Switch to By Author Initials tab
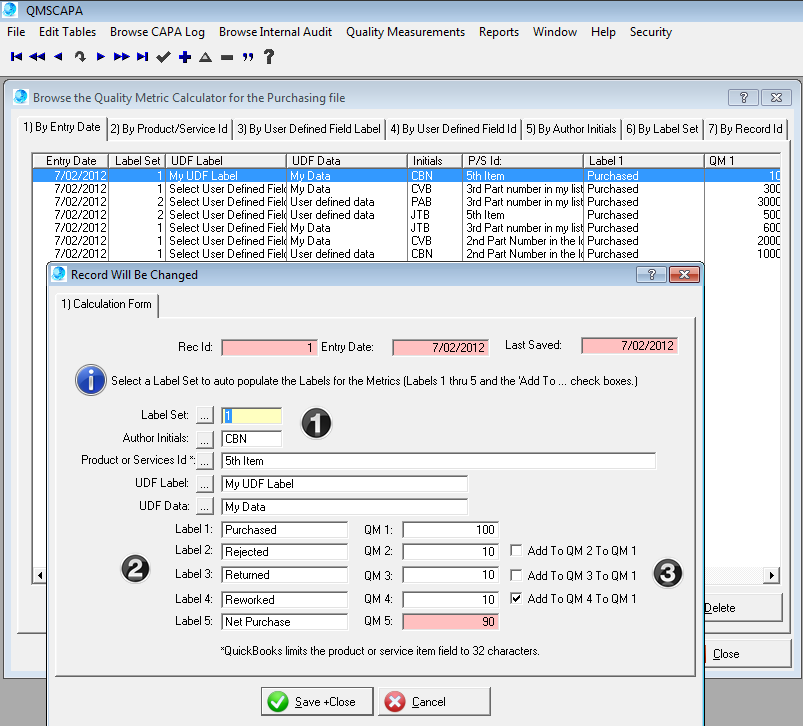Viewport: 803px width, 726px height. [x=571, y=129]
